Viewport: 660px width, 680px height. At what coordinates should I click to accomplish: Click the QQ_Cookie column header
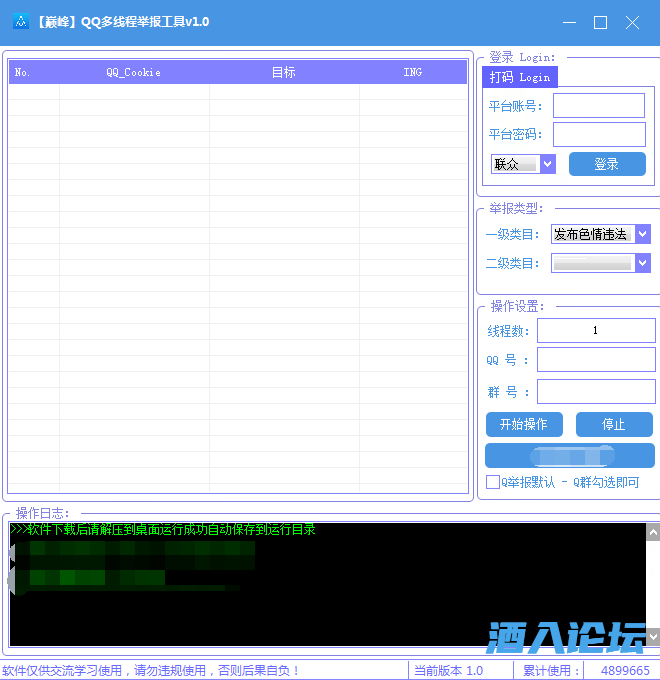pos(133,72)
